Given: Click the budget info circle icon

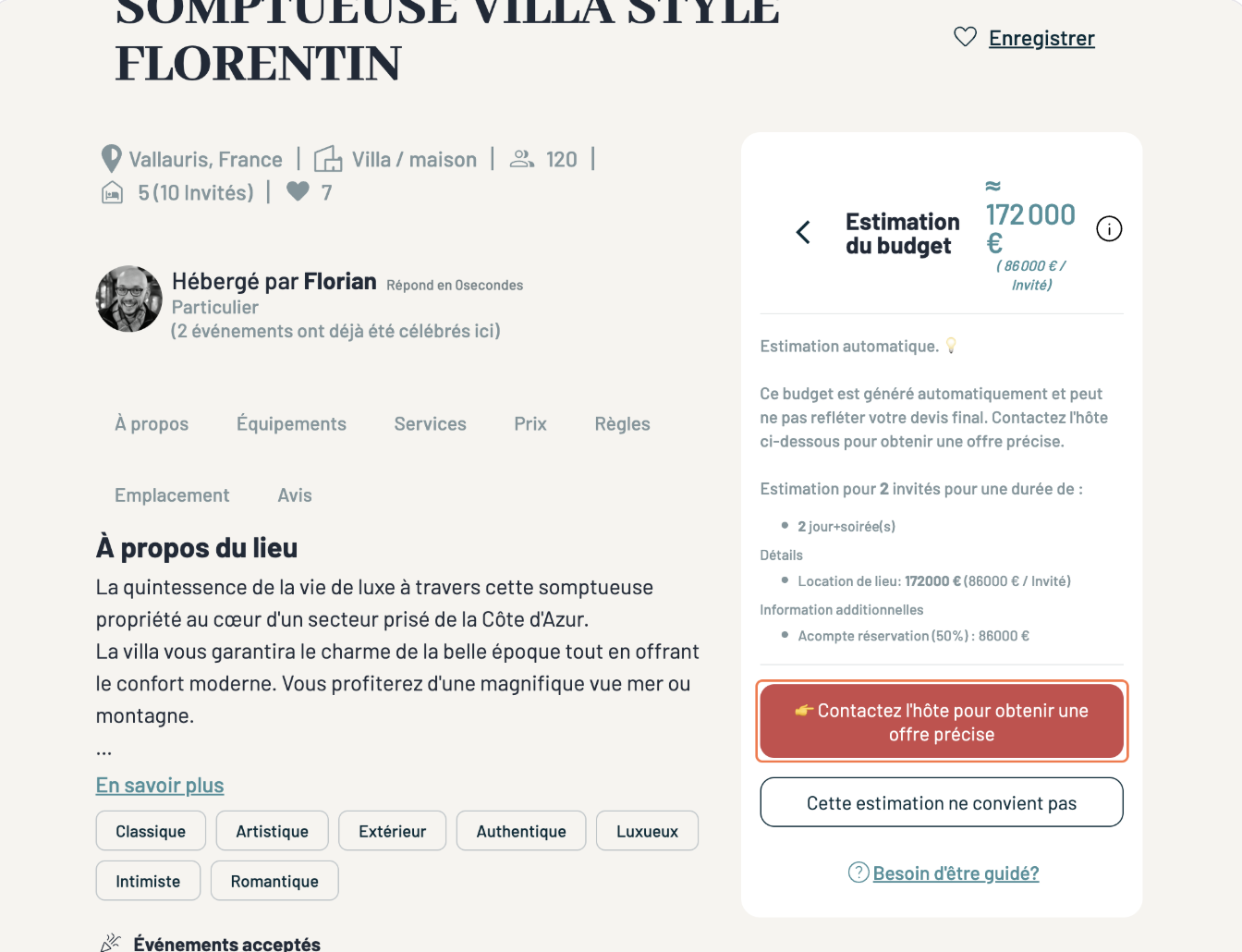Looking at the screenshot, I should click(x=1109, y=228).
